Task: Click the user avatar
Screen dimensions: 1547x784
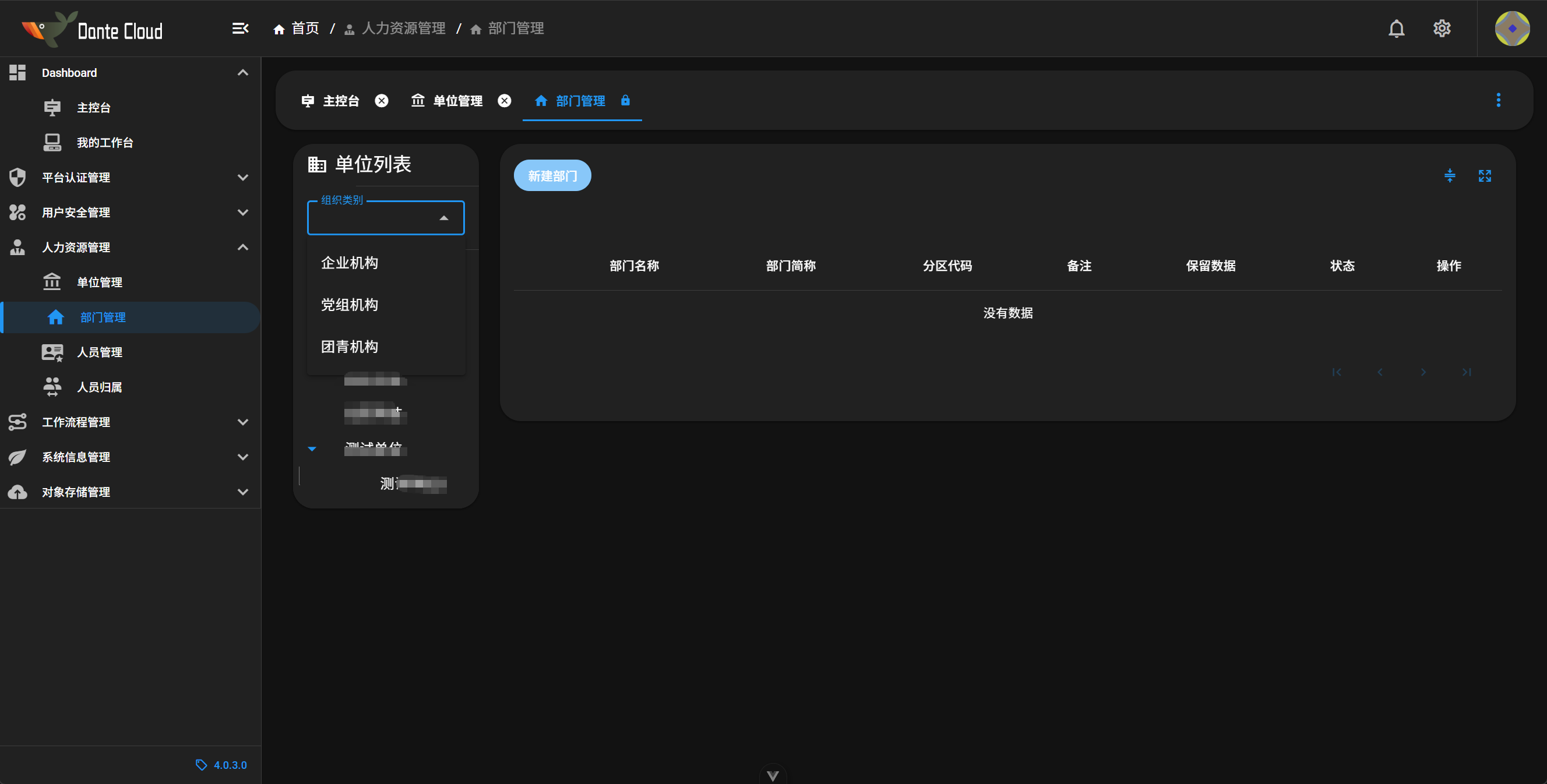Action: pos(1511,28)
